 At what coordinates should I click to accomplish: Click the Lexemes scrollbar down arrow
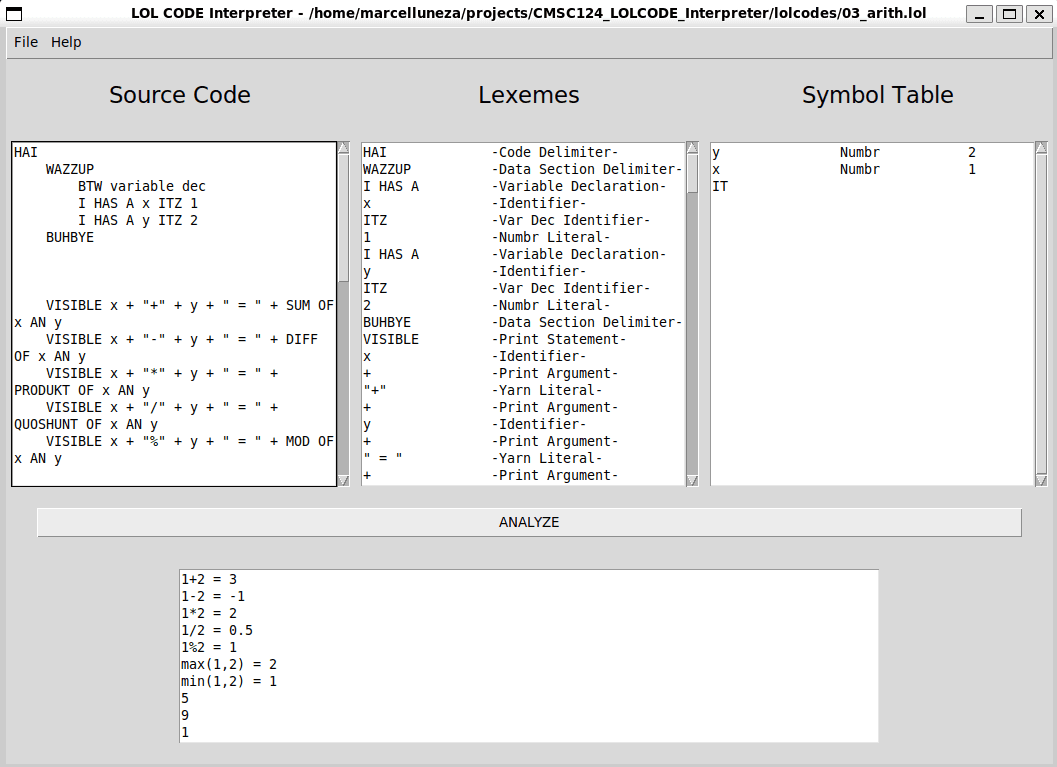pos(692,480)
